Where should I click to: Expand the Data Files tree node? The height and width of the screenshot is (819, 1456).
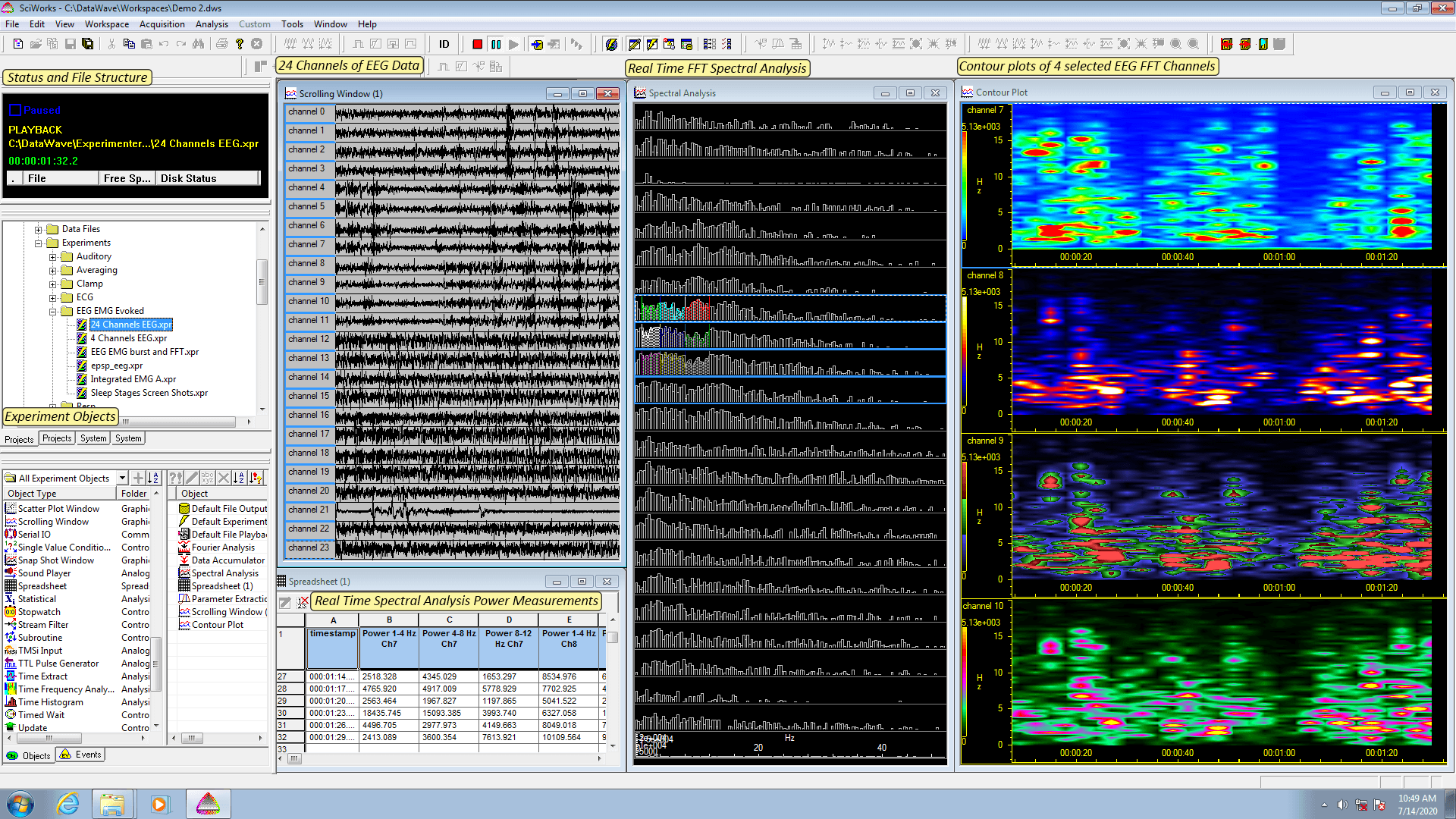click(38, 229)
